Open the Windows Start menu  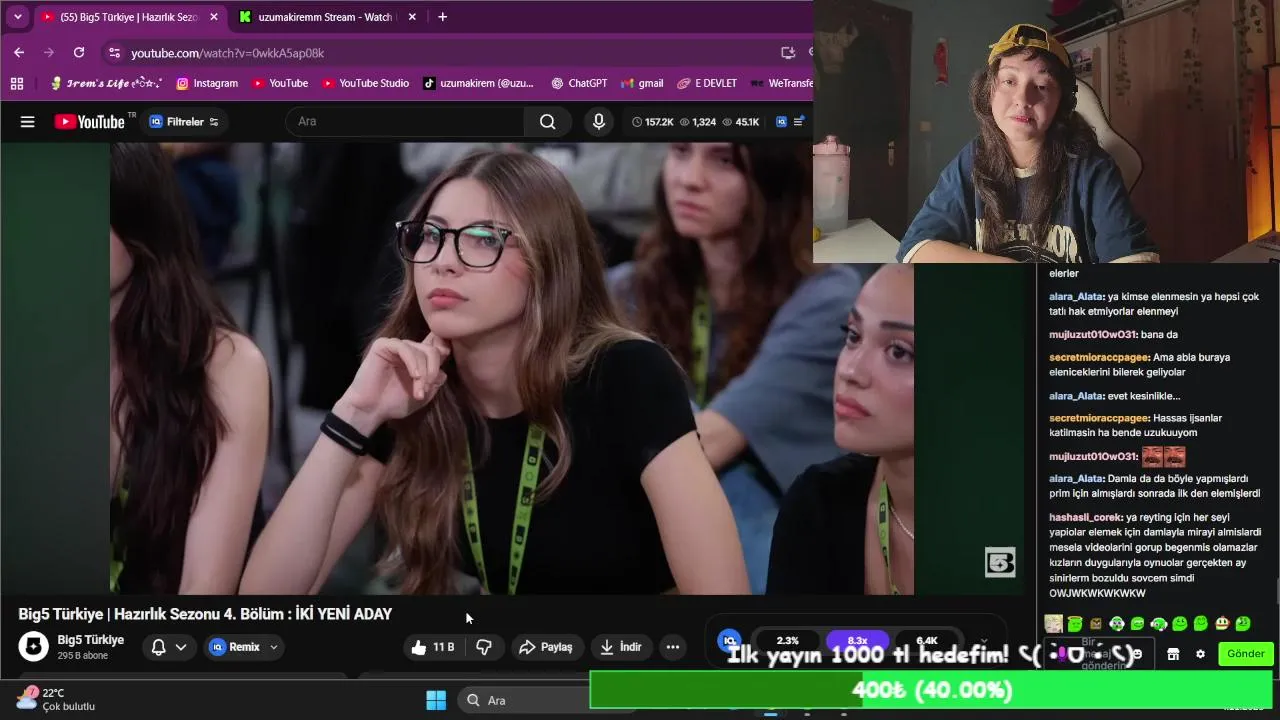pos(436,700)
